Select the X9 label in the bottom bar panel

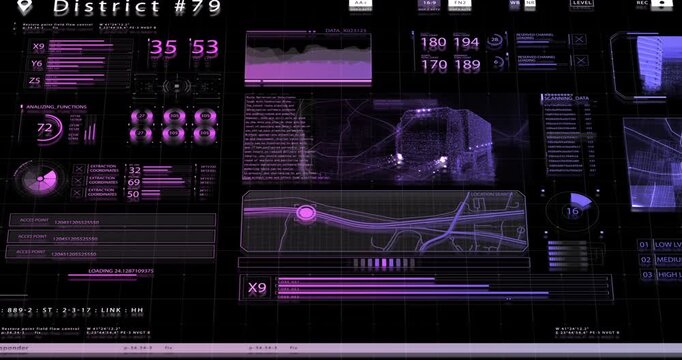(x=257, y=287)
